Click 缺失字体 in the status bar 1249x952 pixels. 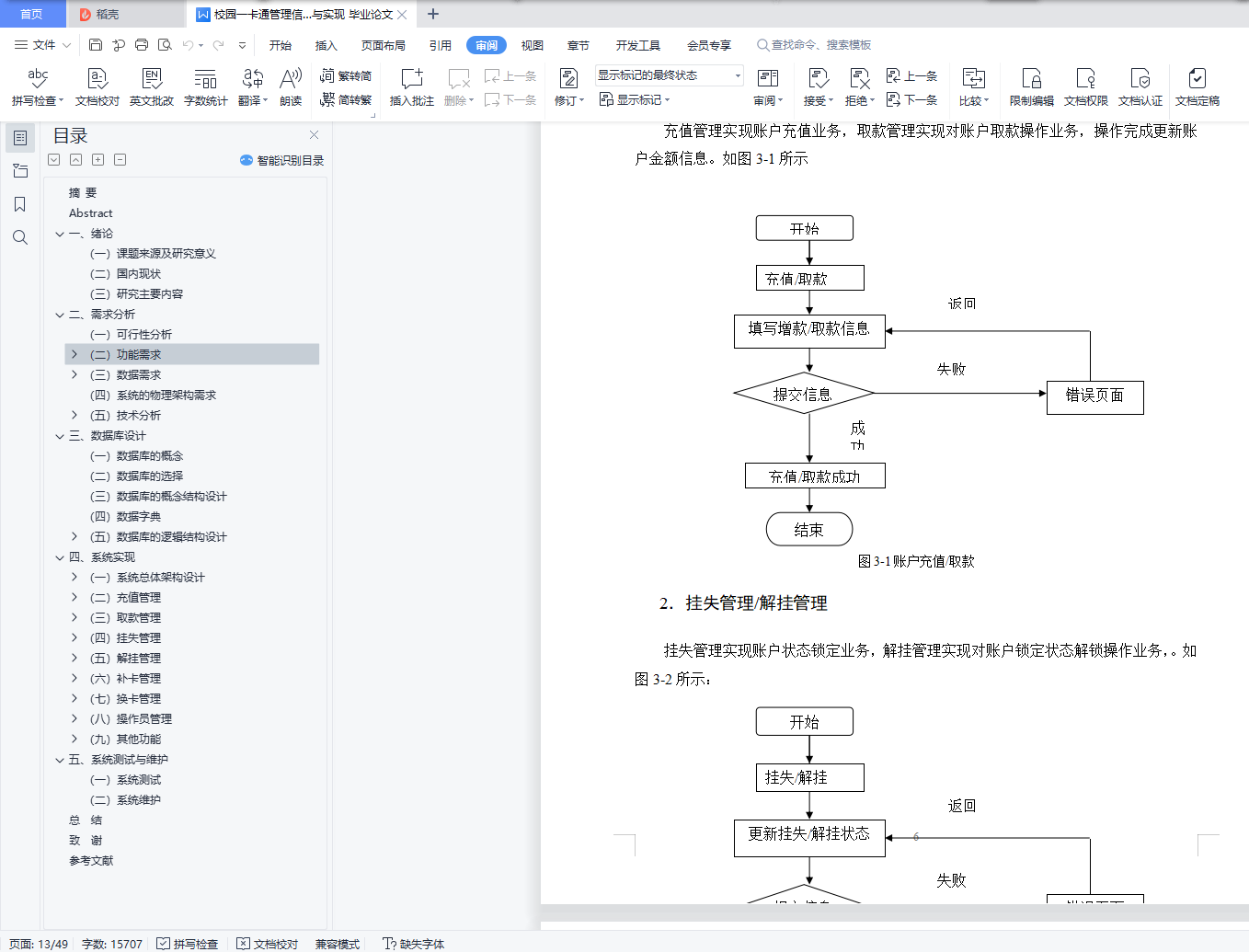click(x=414, y=944)
